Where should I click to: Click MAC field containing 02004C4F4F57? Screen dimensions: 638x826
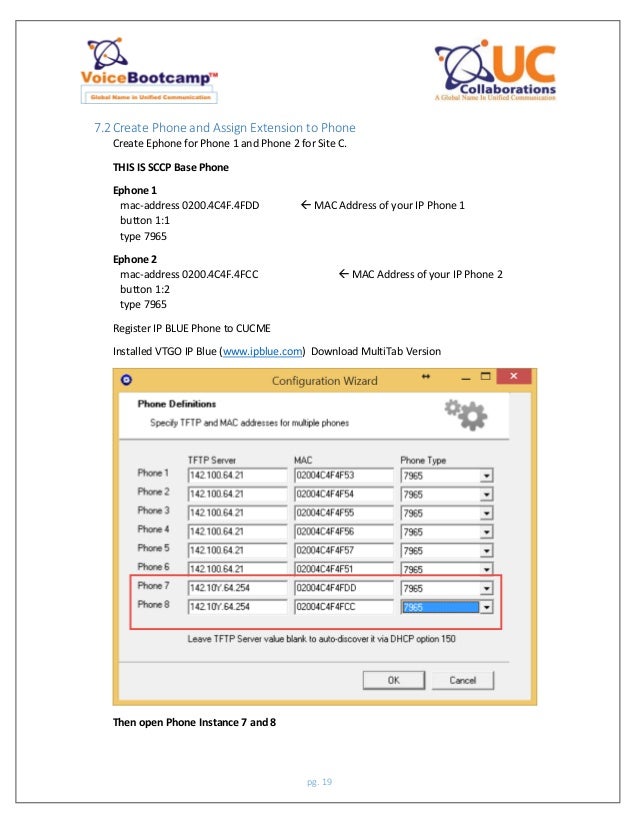coord(343,550)
